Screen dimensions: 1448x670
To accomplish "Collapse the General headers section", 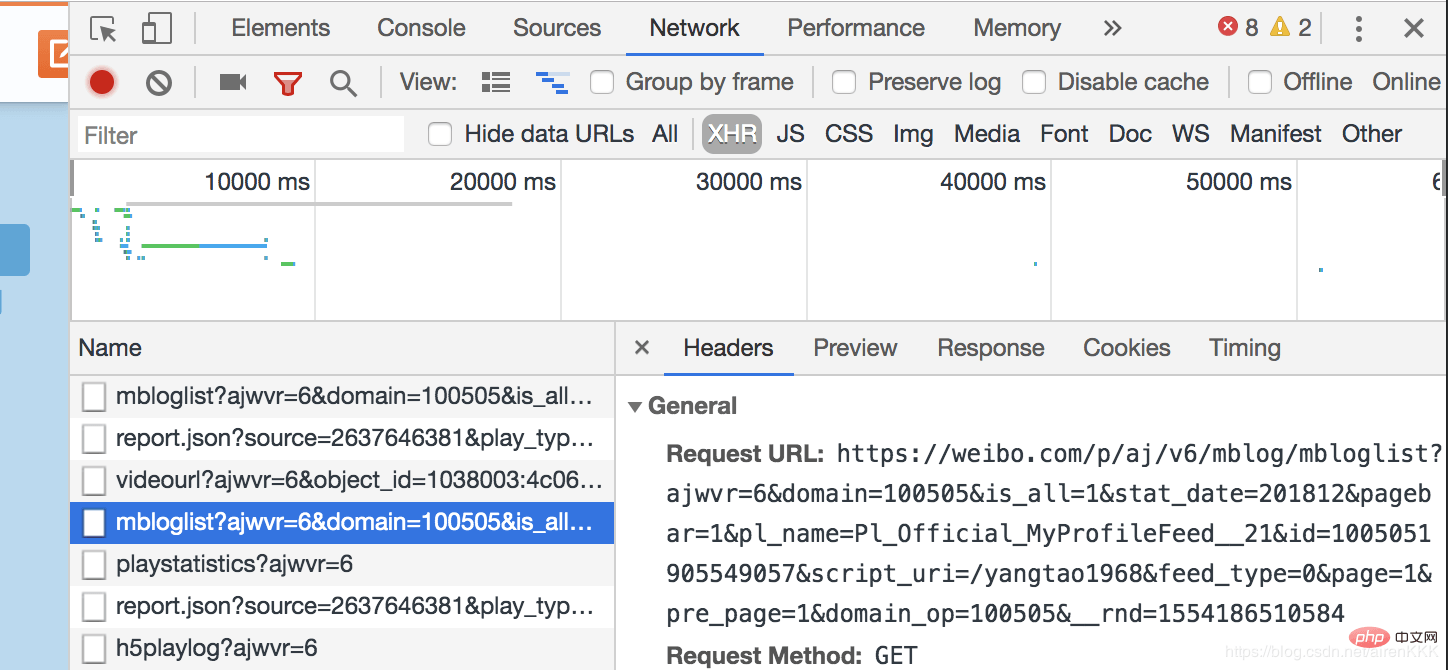I will (634, 407).
